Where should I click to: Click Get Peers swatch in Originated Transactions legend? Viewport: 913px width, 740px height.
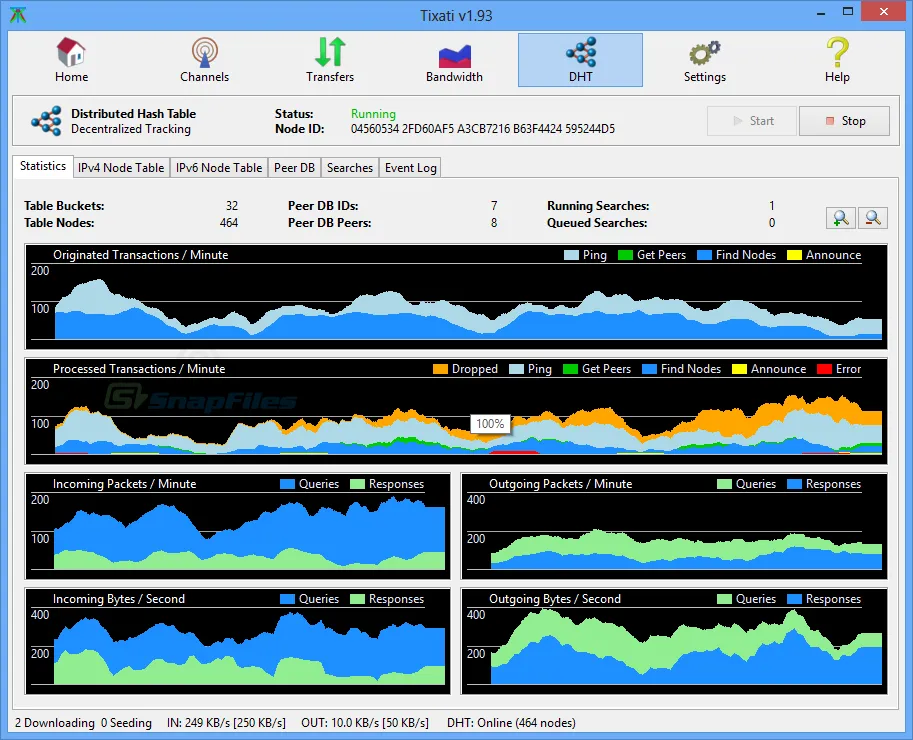(625, 255)
